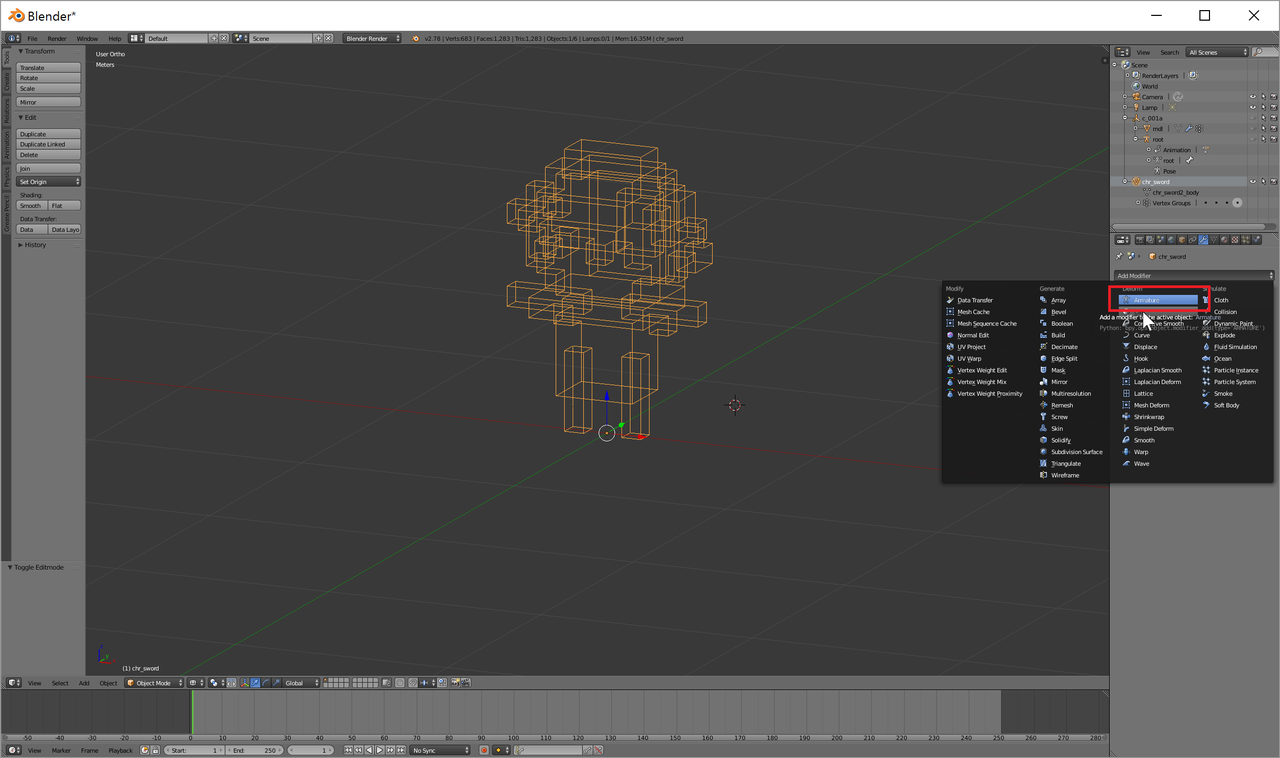1280x758 pixels.
Task: Expand the History panel
Action: pos(35,245)
